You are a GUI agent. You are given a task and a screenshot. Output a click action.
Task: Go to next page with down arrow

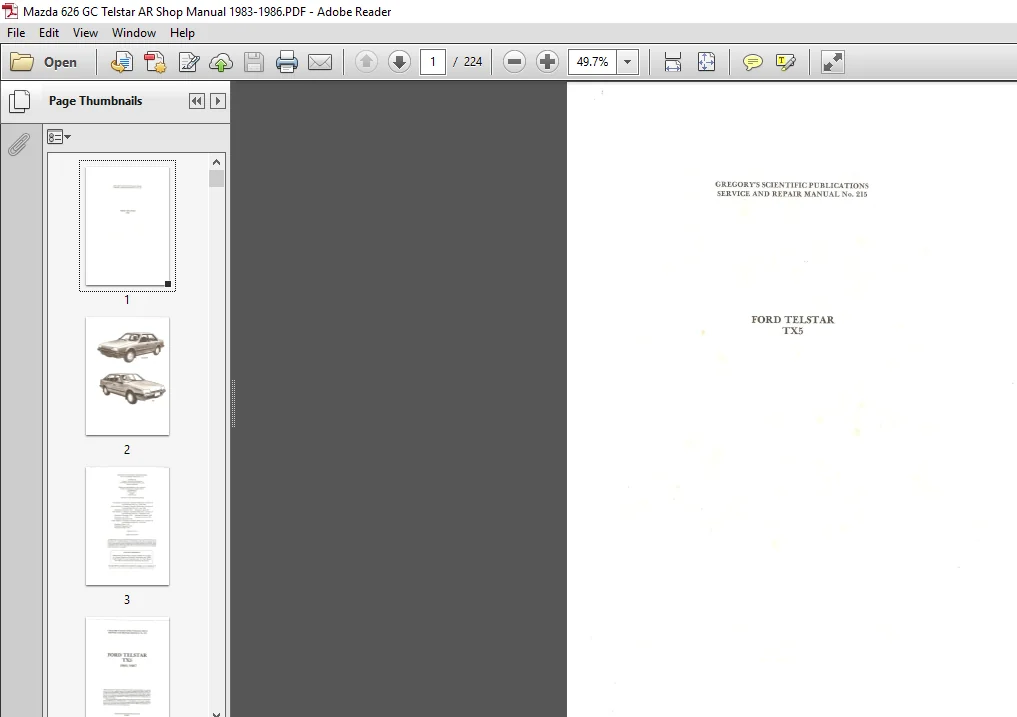click(x=399, y=62)
